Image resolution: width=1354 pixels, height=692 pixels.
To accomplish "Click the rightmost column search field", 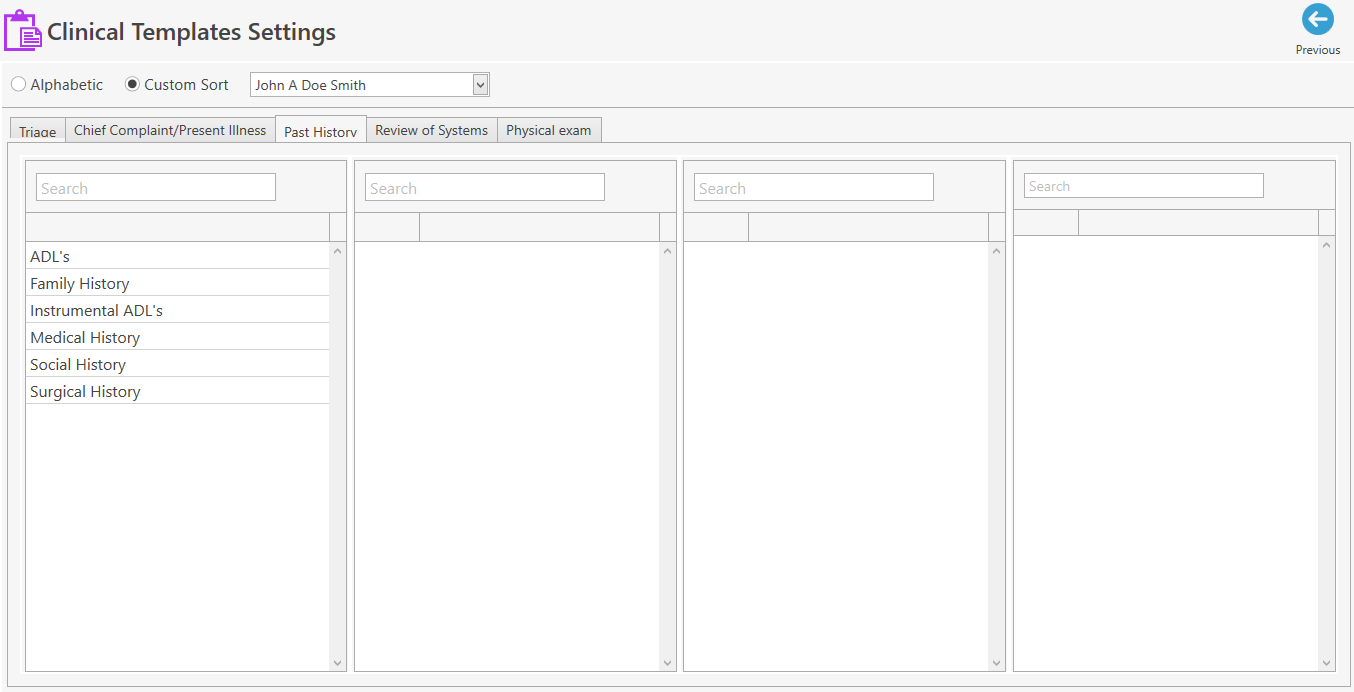I will [x=1142, y=185].
